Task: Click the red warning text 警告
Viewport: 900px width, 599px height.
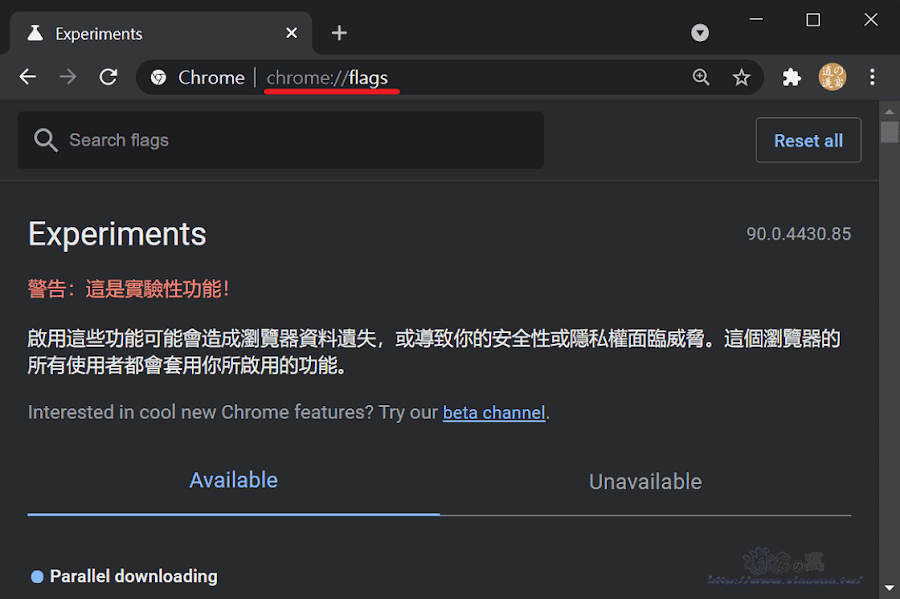Action: pyautogui.click(x=129, y=289)
